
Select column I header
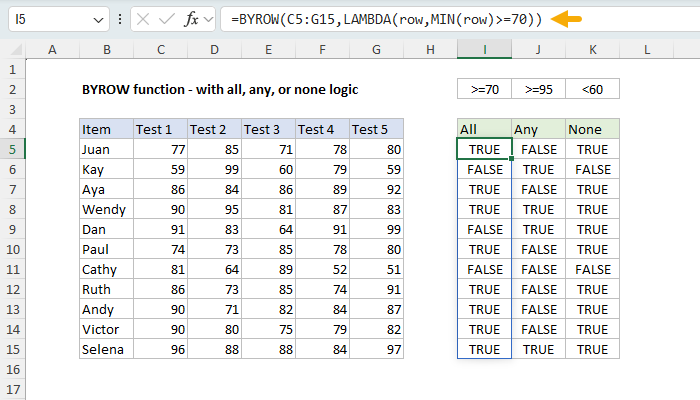(484, 50)
